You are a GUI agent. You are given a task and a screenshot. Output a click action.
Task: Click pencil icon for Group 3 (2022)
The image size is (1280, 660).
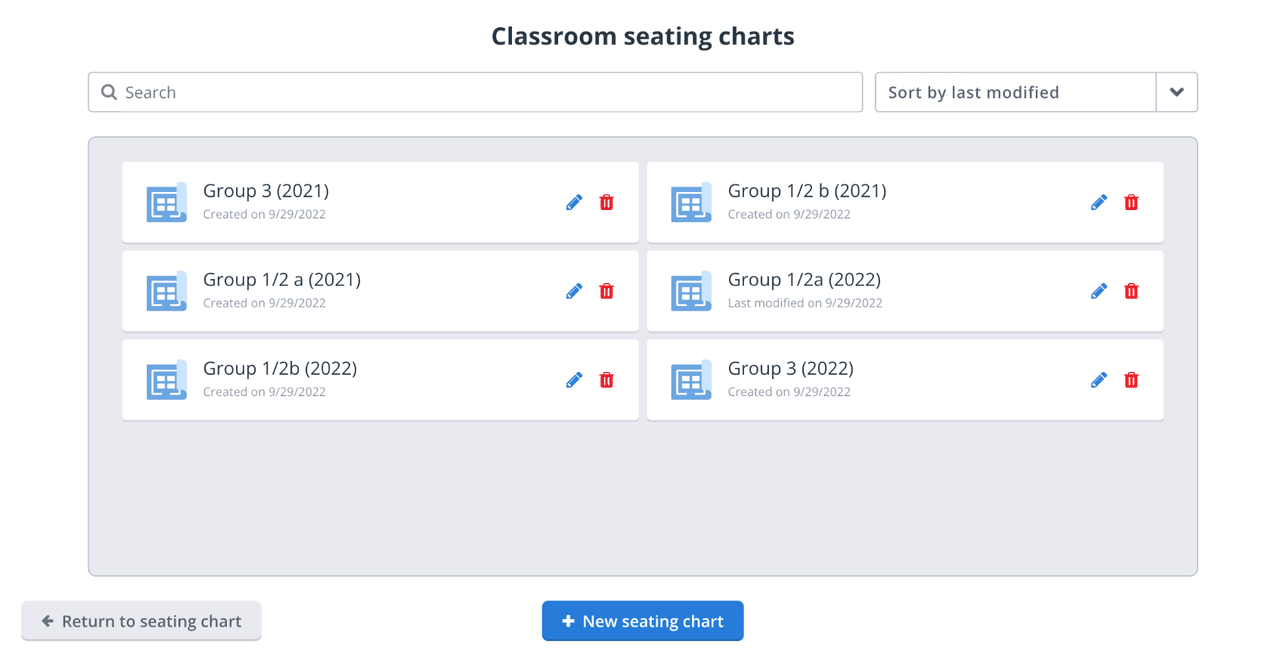click(x=1098, y=381)
